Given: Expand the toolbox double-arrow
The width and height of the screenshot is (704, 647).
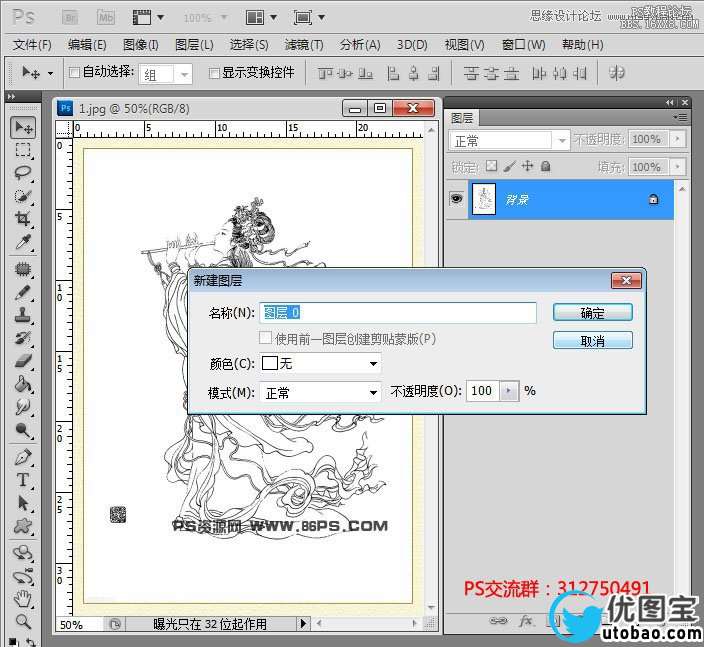Looking at the screenshot, I should (x=12, y=97).
